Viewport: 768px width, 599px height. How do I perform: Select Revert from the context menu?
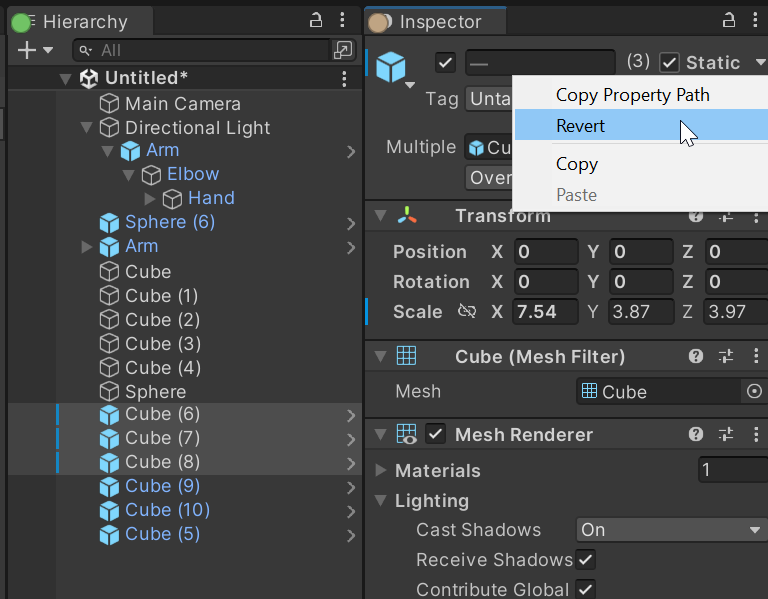pyautogui.click(x=581, y=126)
